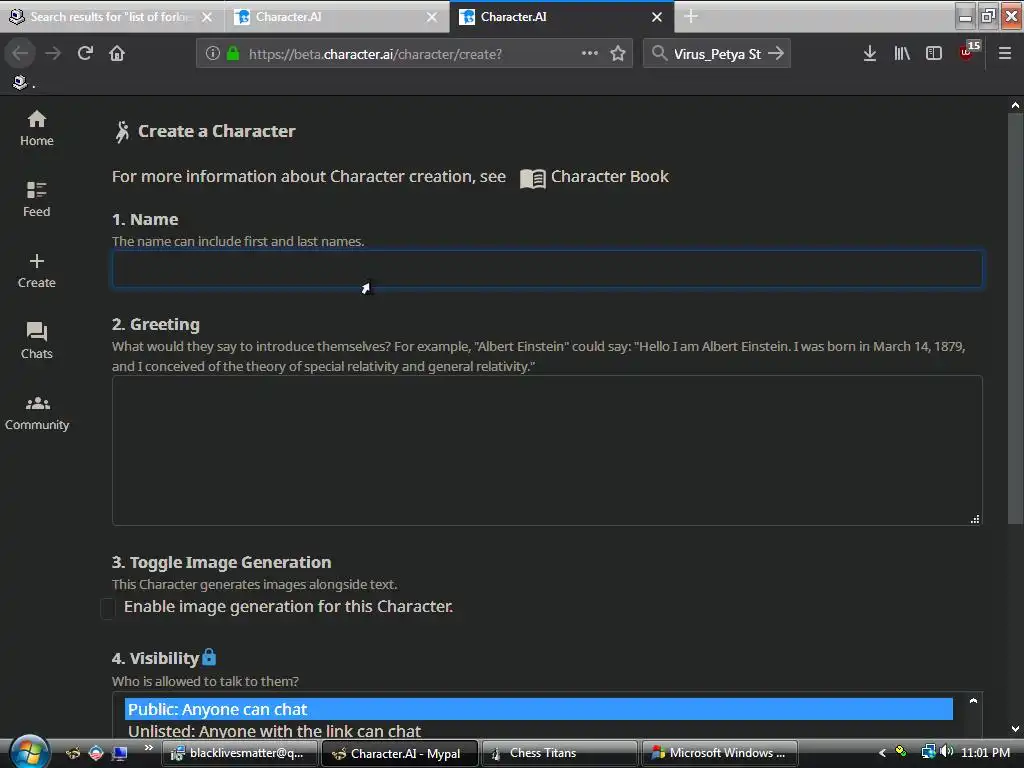Image resolution: width=1024 pixels, height=768 pixels.
Task: Close the active Character.AI tab
Action: 657,17
